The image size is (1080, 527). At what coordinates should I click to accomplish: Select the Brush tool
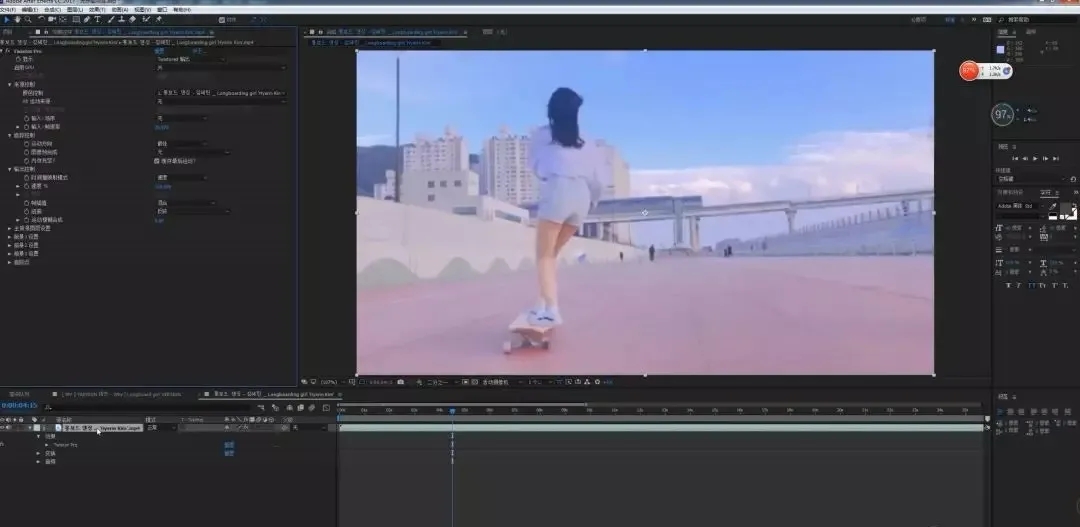pyautogui.click(x=111, y=19)
